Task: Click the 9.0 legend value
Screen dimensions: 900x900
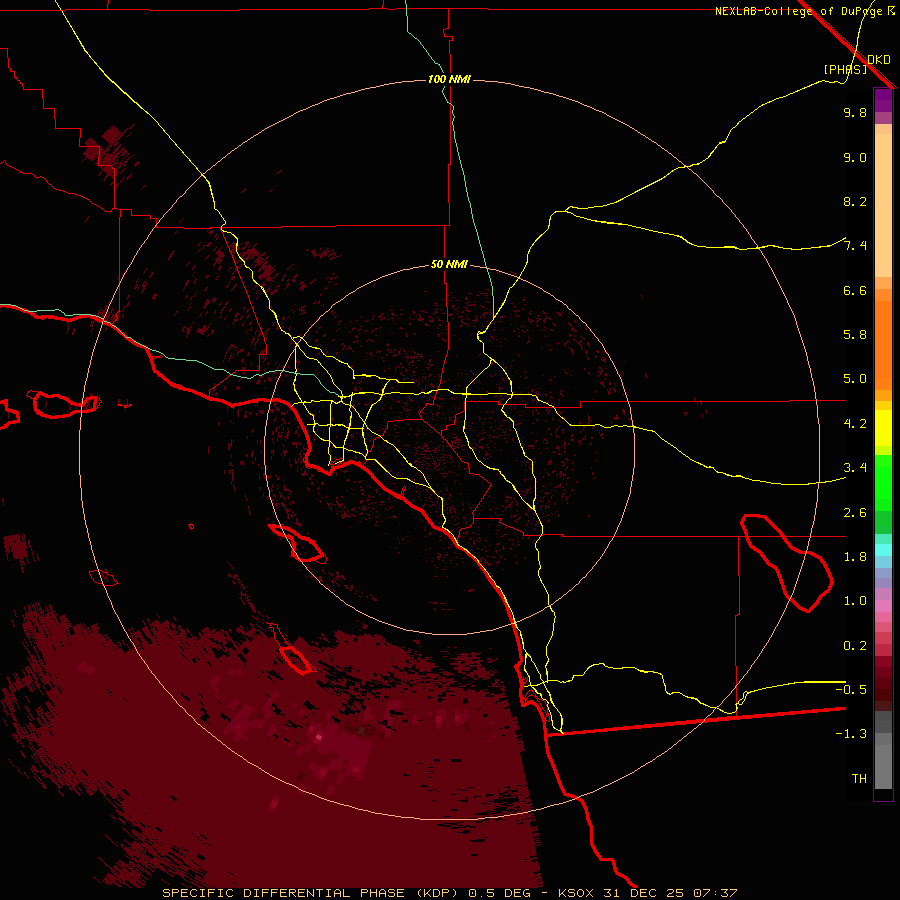Action: coord(855,157)
